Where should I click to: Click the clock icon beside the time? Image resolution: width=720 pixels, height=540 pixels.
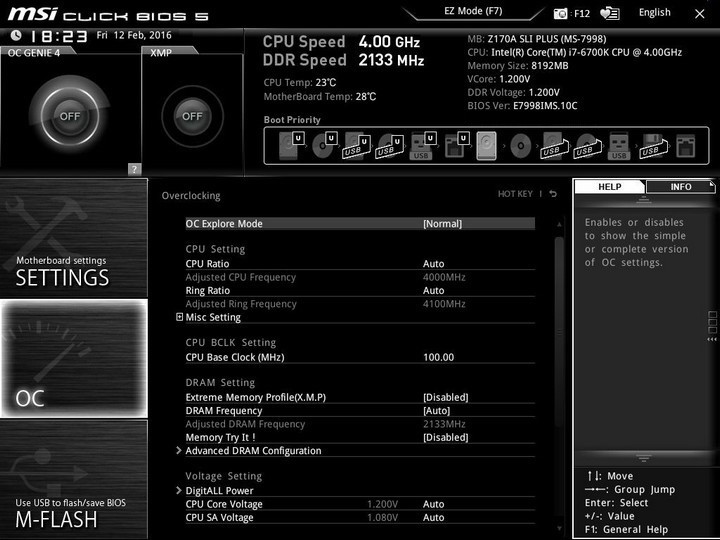(x=16, y=35)
